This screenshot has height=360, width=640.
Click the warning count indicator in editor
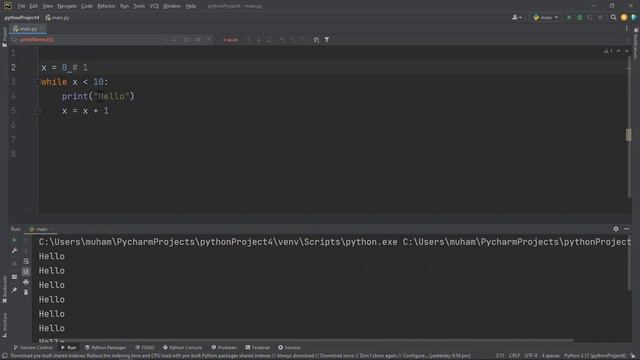pyautogui.click(x=608, y=51)
